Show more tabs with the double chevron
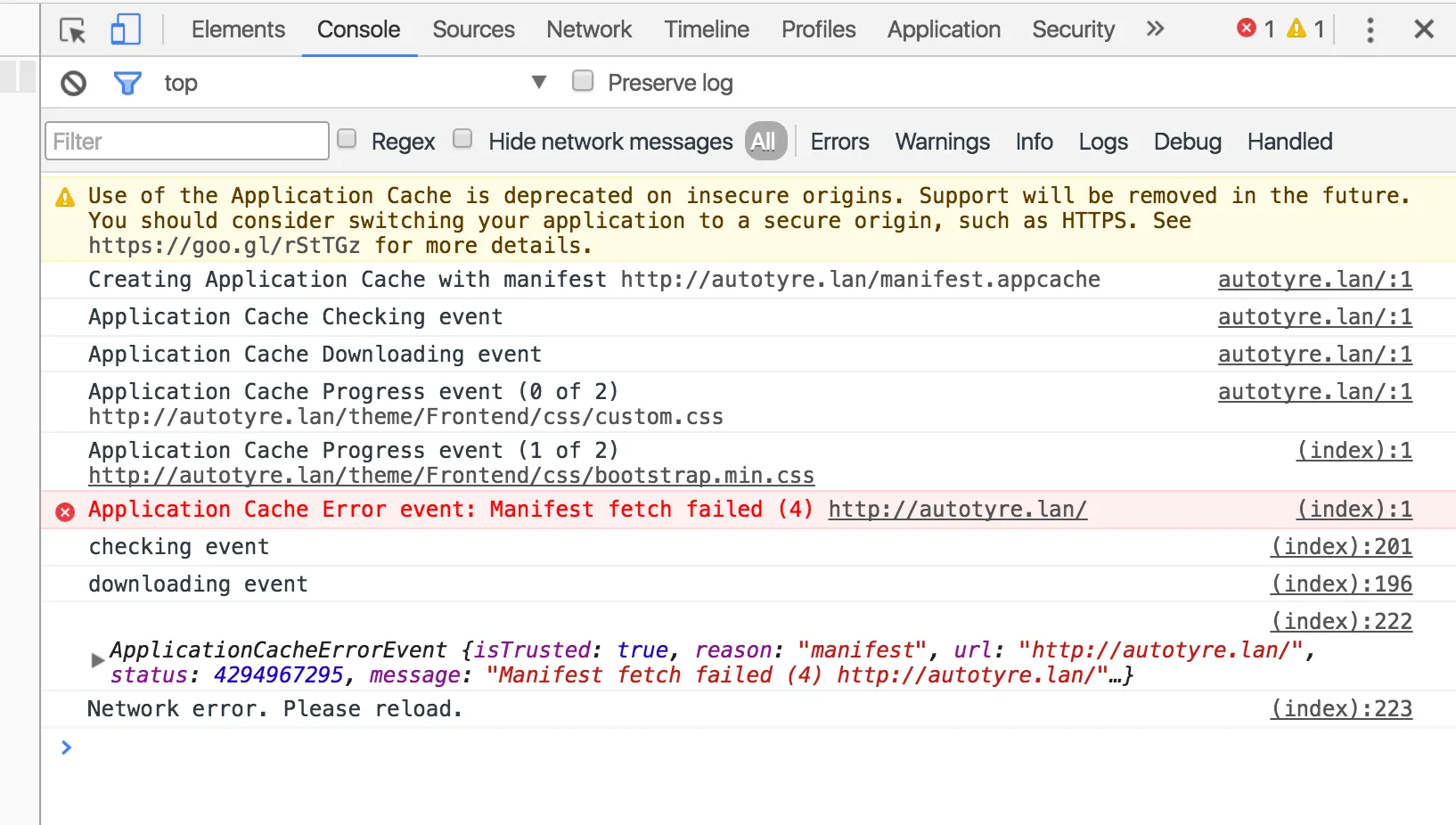Screen dimensions: 1456x825 [x=1156, y=29]
